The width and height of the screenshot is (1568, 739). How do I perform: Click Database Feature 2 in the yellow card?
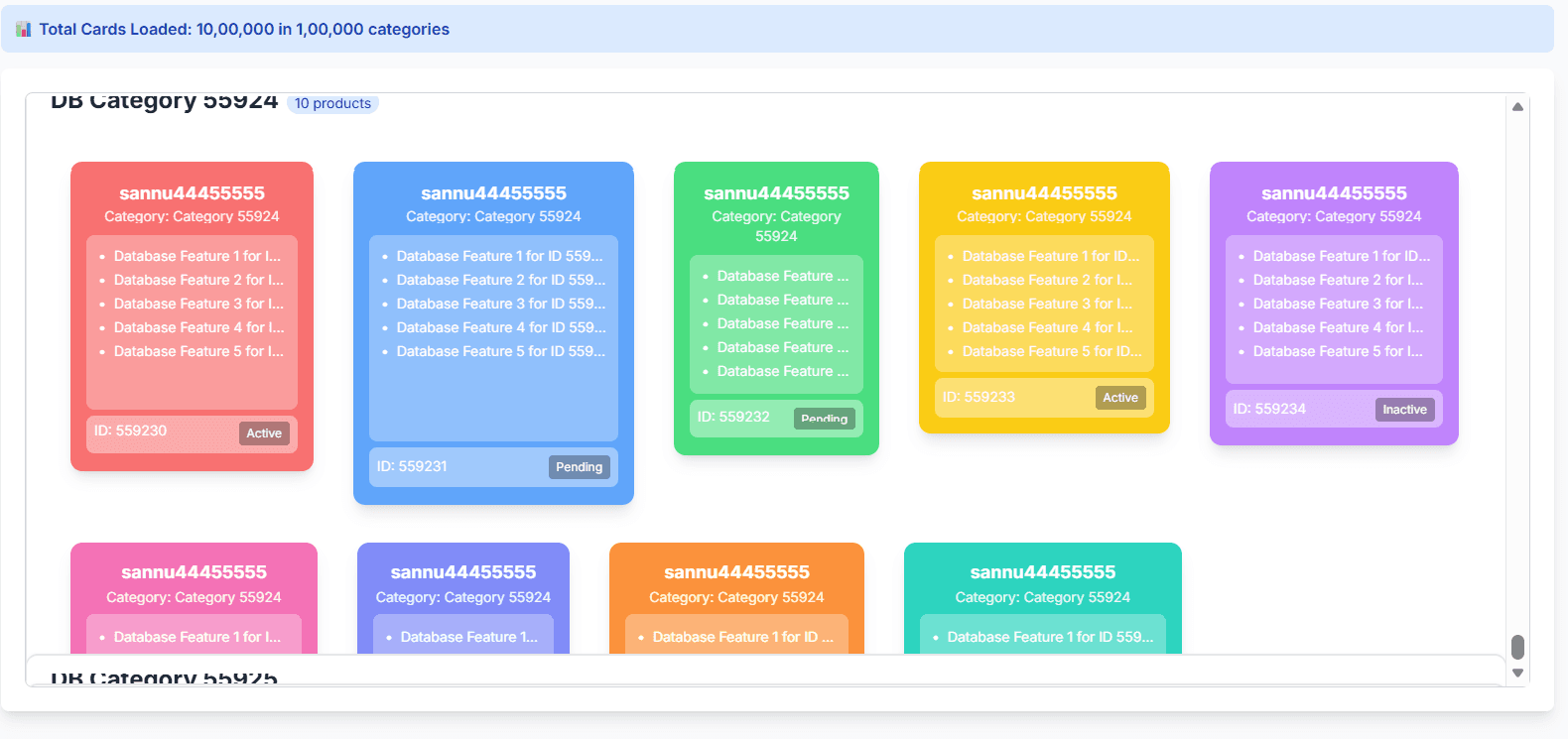tap(1047, 280)
